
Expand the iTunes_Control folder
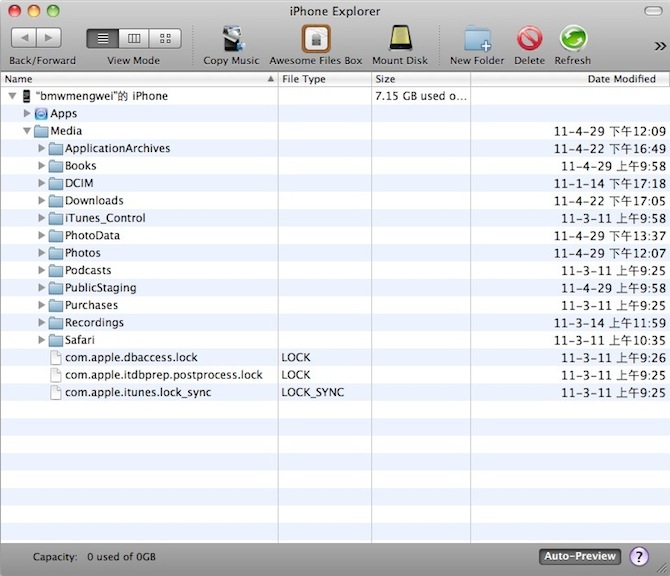click(41, 218)
